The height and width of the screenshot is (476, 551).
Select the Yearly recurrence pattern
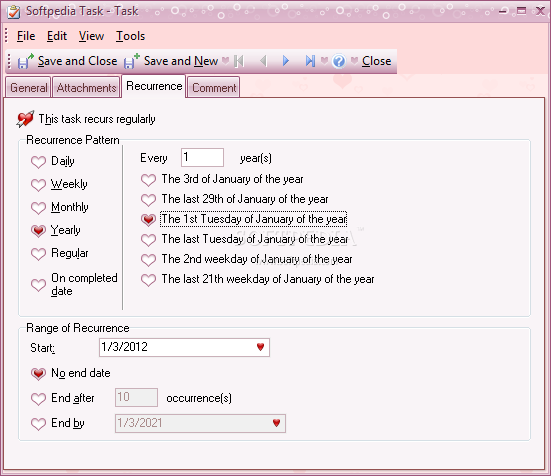coord(38,231)
